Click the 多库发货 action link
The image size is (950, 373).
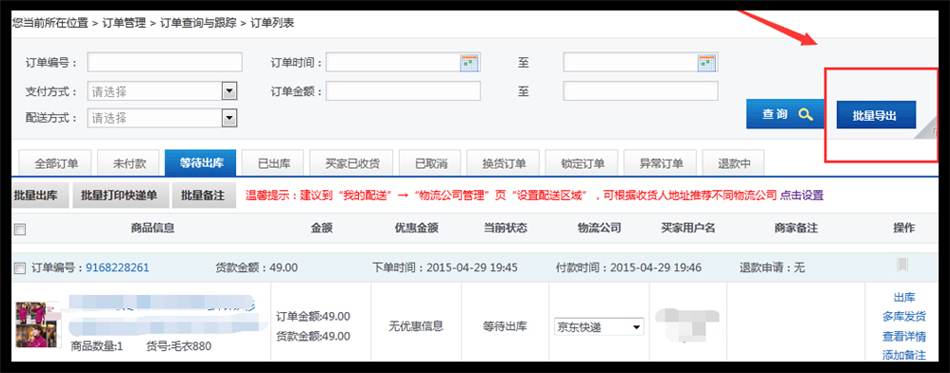pos(904,317)
